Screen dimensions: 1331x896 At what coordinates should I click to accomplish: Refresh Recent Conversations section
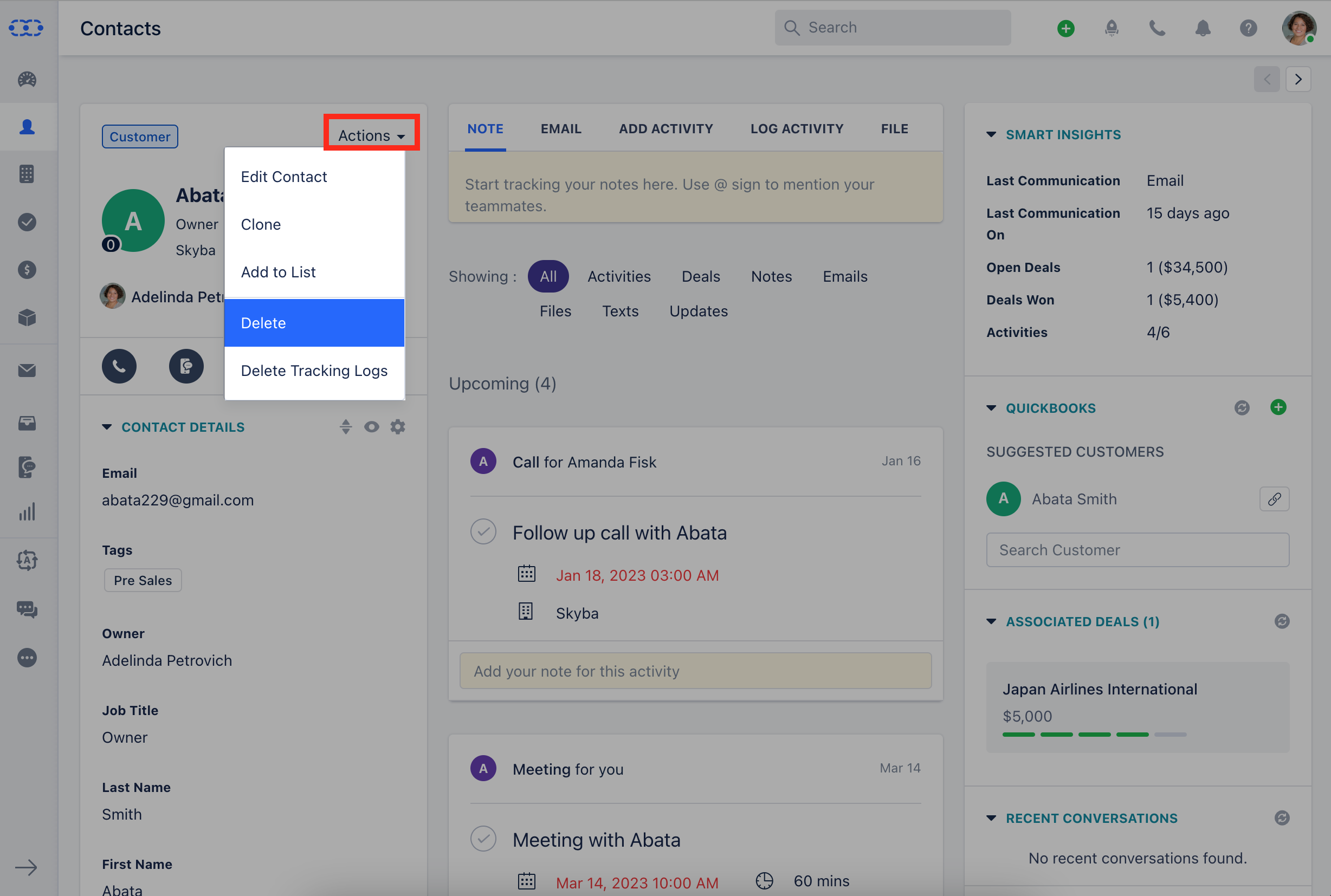pos(1282,817)
